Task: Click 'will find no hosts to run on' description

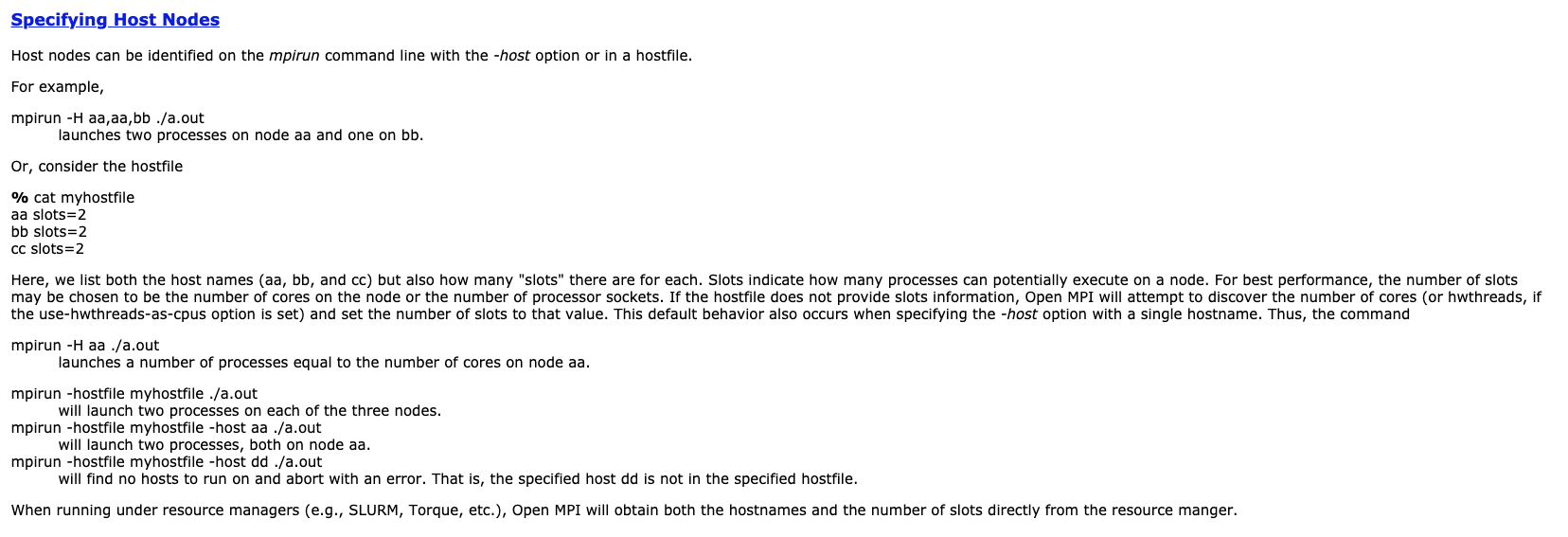Action: 457,479
